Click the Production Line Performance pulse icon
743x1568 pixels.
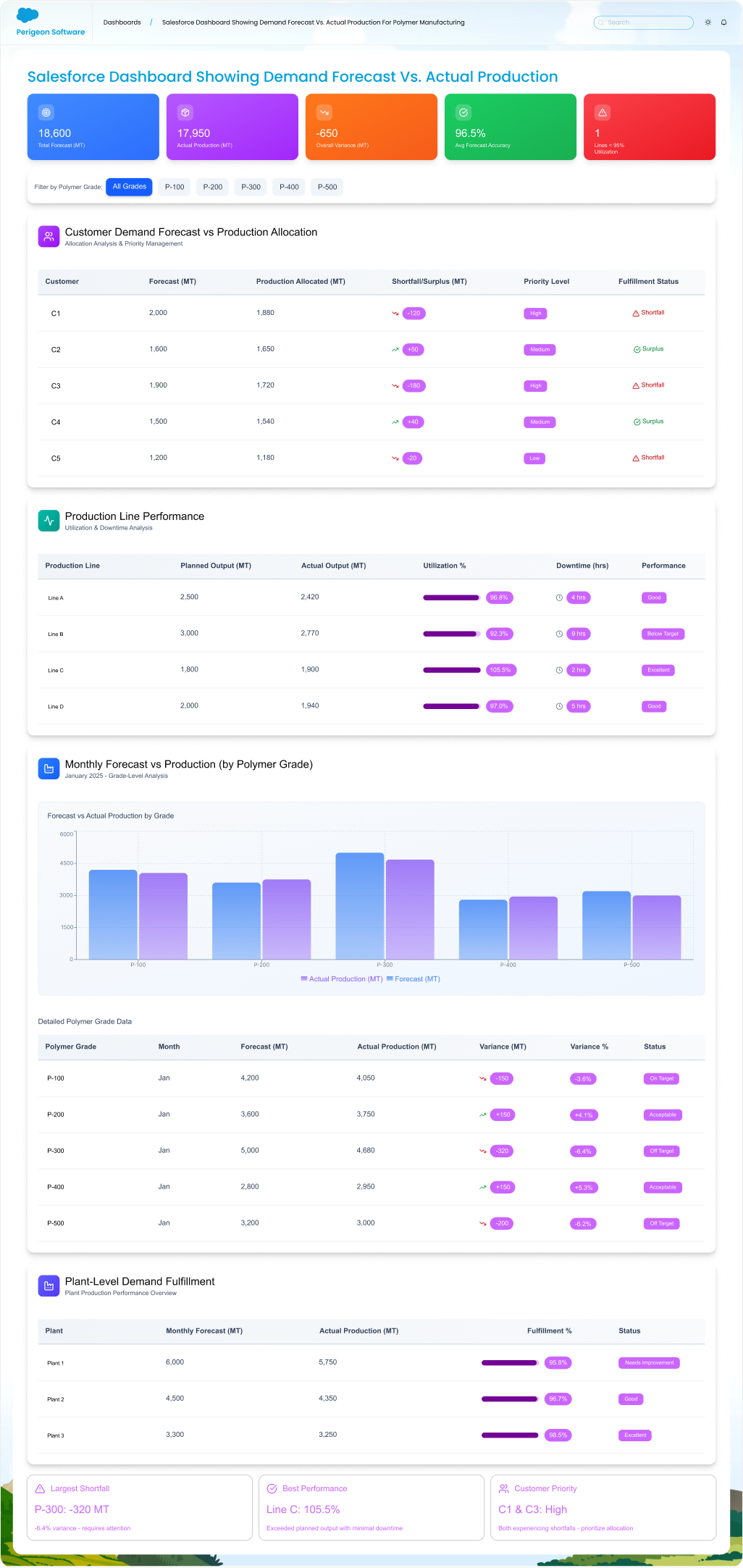(x=49, y=521)
